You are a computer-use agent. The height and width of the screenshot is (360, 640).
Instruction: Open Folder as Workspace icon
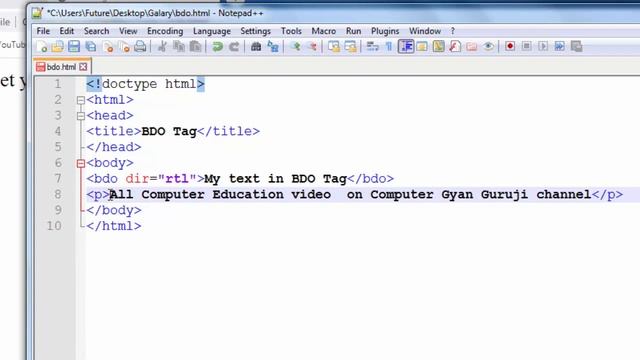471,47
